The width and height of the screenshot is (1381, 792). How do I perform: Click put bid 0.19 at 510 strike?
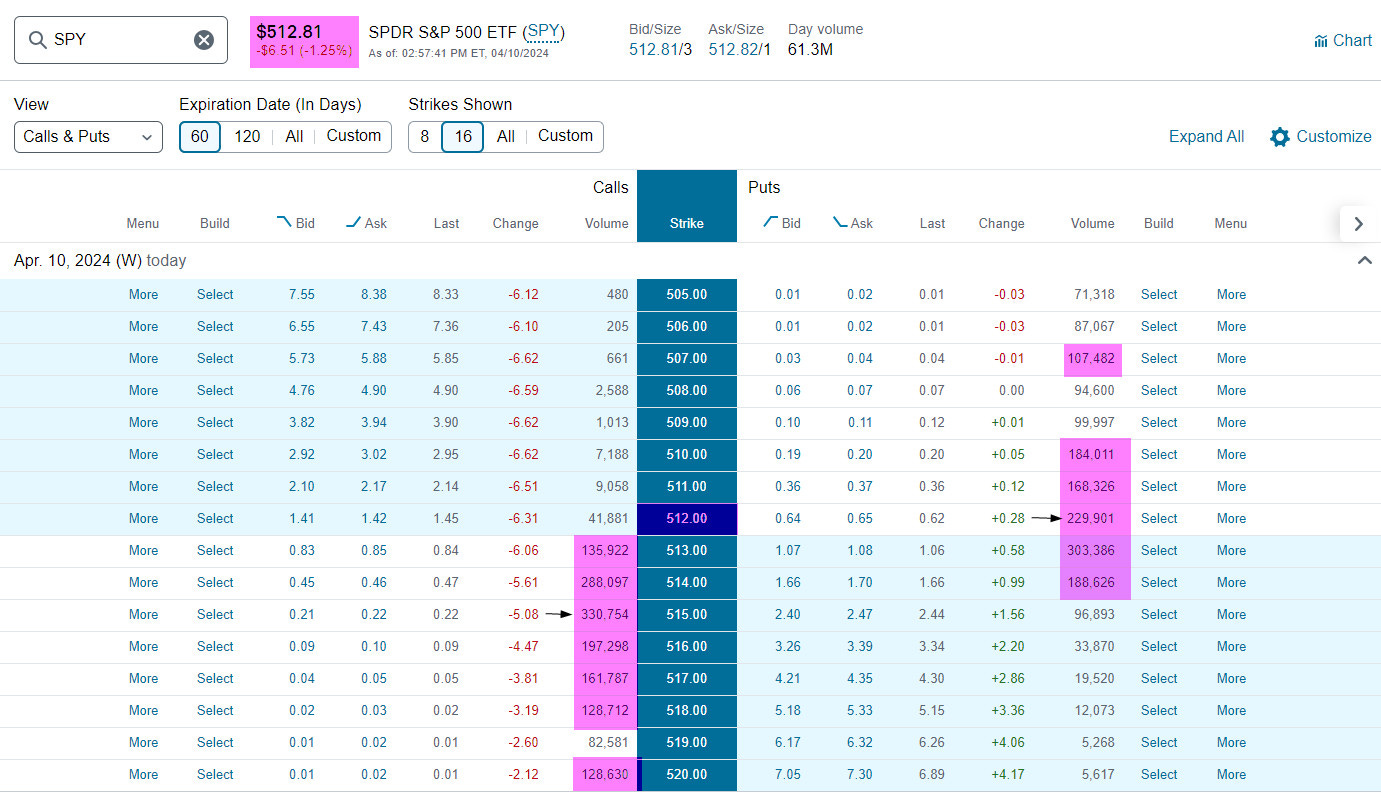click(786, 455)
